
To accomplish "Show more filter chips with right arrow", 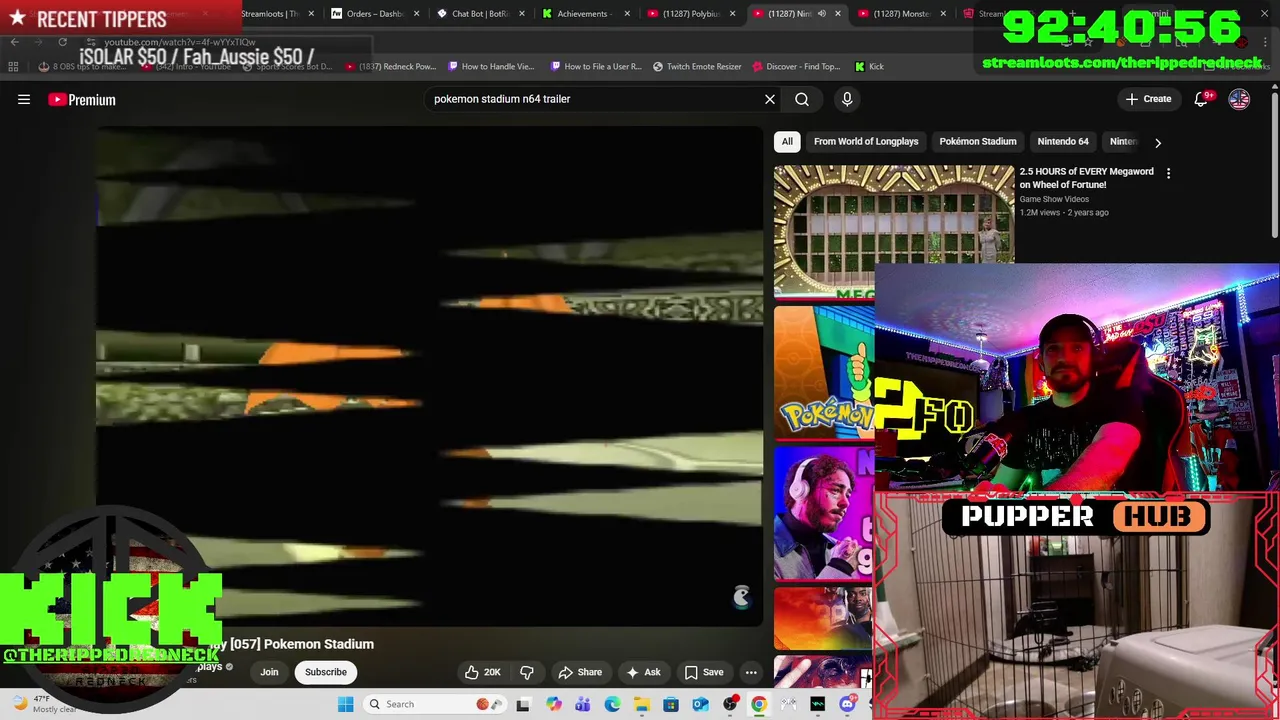I will tap(1158, 142).
